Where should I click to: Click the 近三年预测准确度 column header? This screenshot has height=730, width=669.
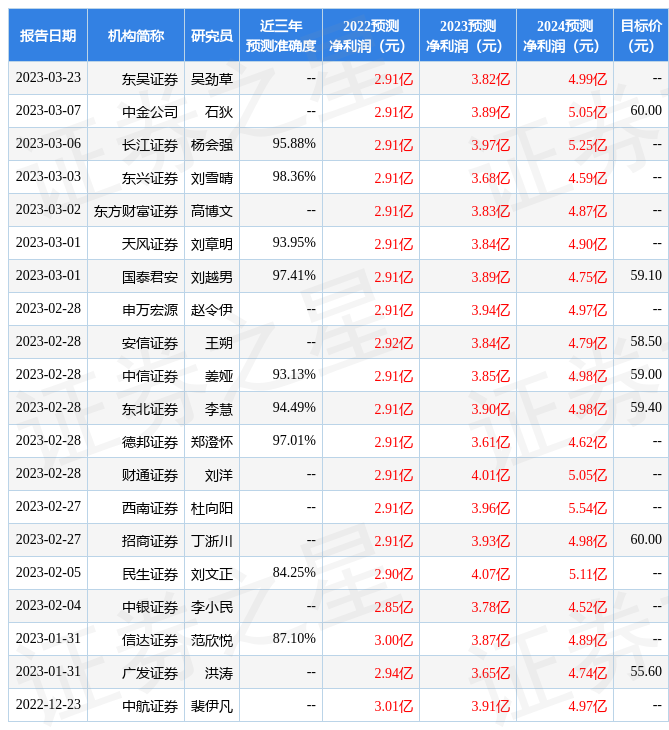tap(281, 35)
